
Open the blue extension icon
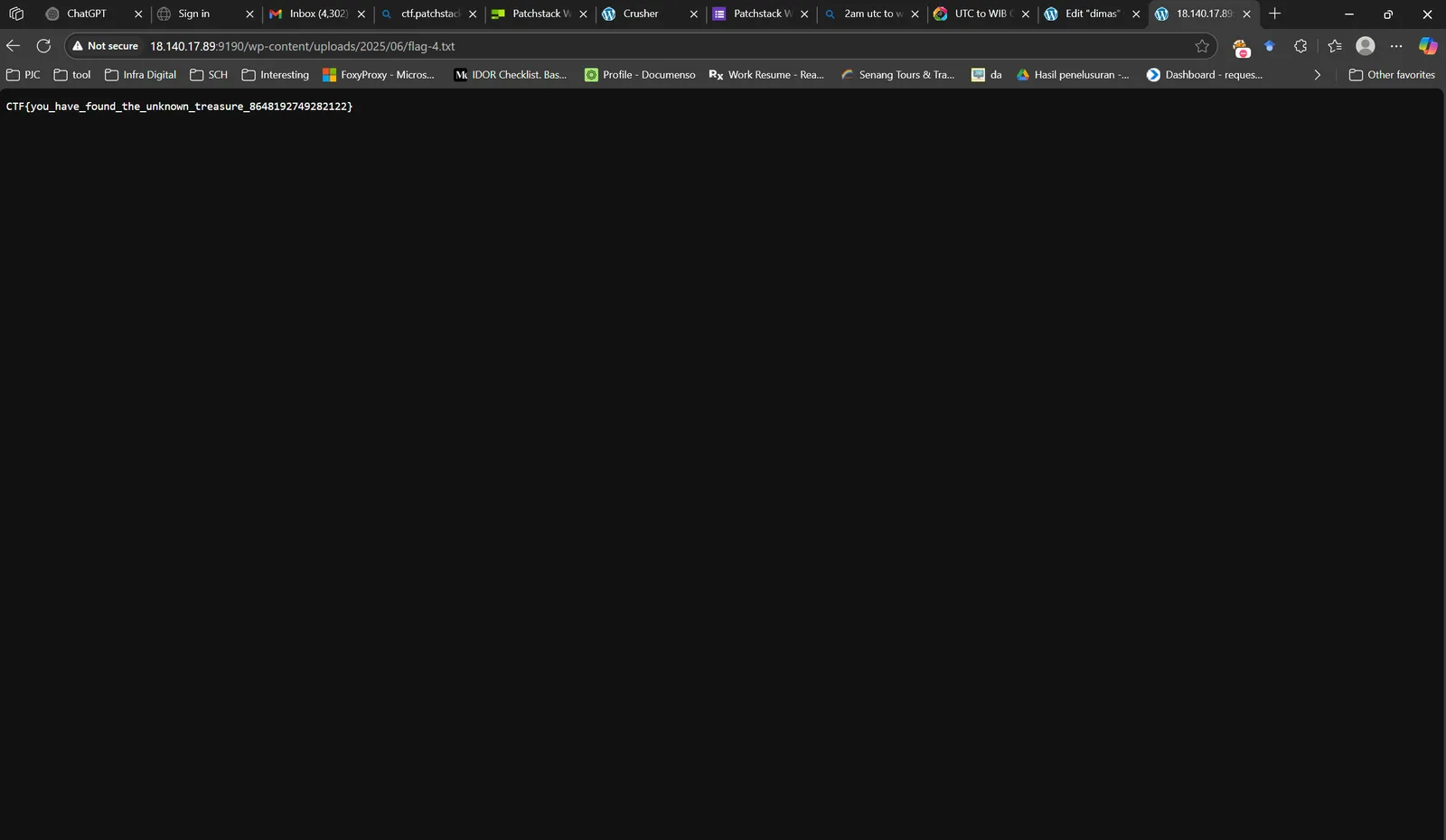(x=1270, y=46)
